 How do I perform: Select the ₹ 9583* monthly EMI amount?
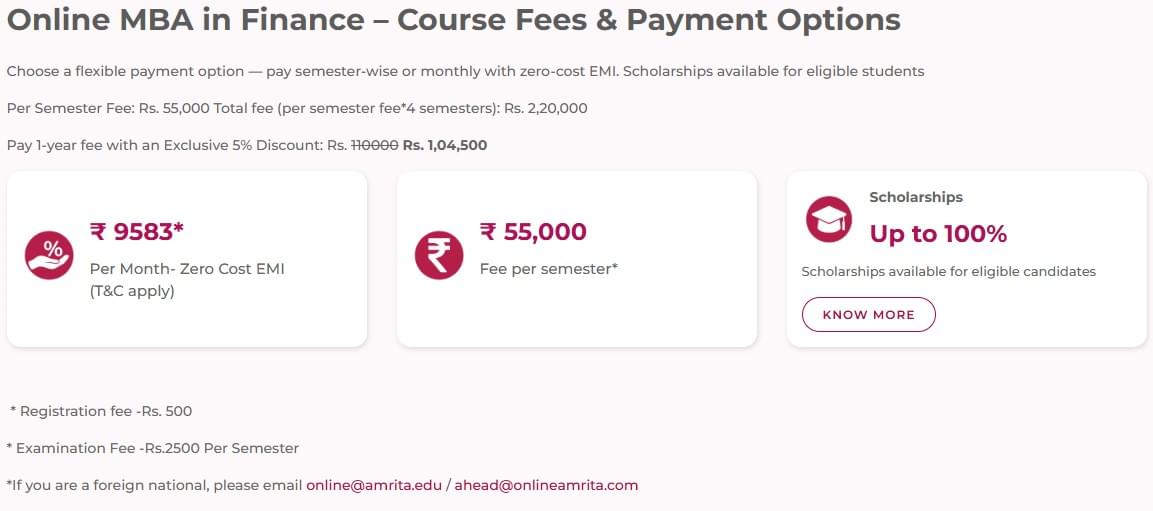point(137,232)
